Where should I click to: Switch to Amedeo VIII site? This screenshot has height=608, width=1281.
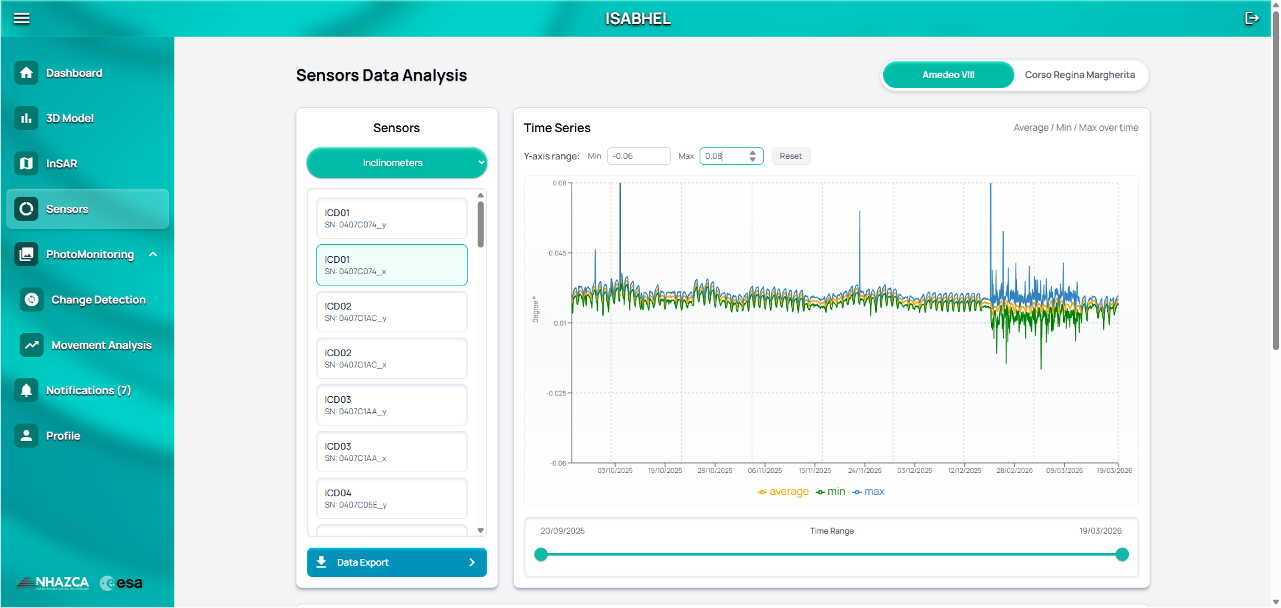[948, 75]
